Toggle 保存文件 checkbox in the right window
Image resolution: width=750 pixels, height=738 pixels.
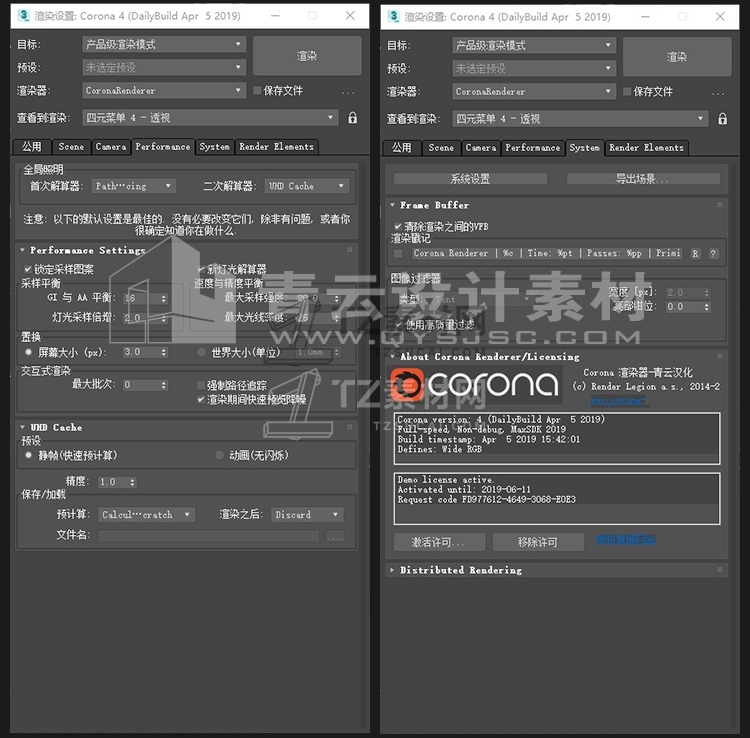627,91
